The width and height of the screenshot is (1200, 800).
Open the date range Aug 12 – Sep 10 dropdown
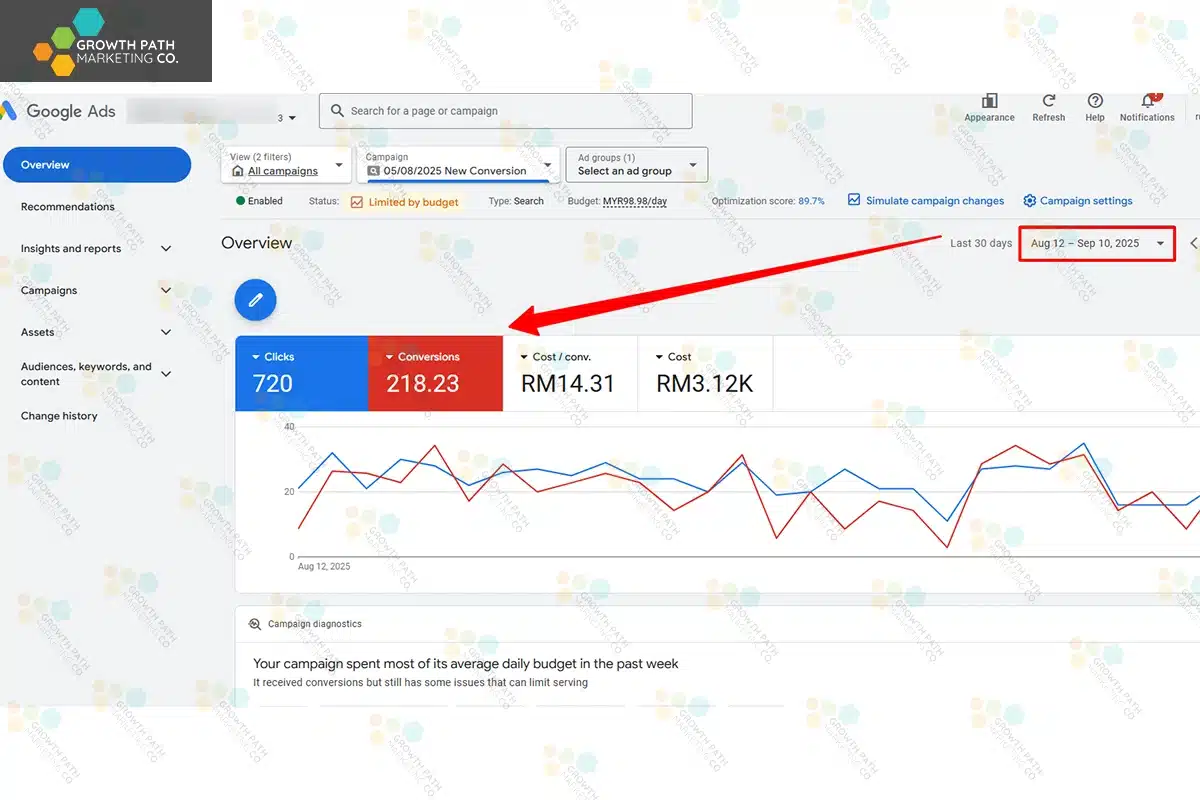pyautogui.click(x=1097, y=243)
